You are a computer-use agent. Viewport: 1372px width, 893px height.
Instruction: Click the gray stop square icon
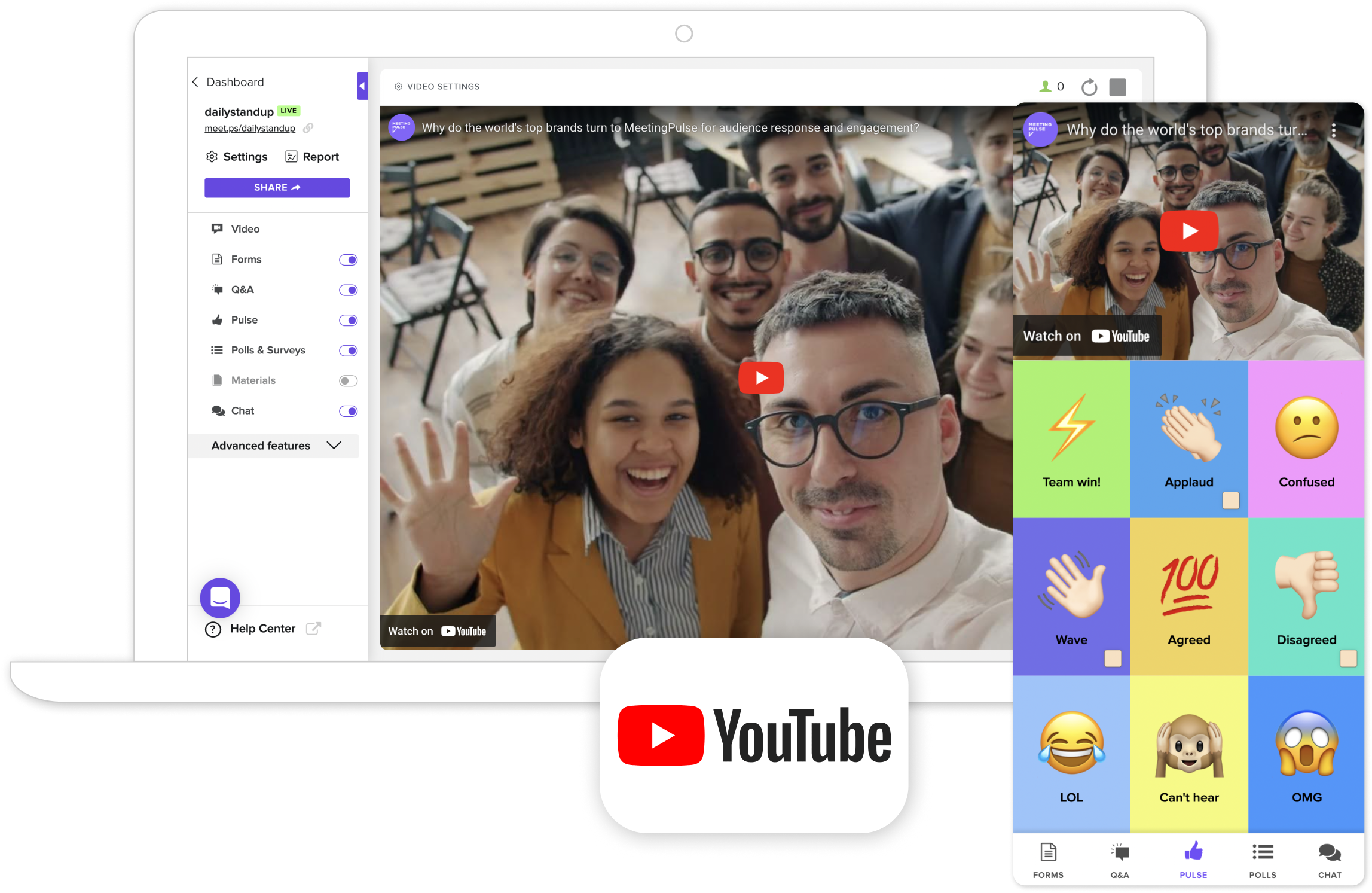[x=1118, y=87]
